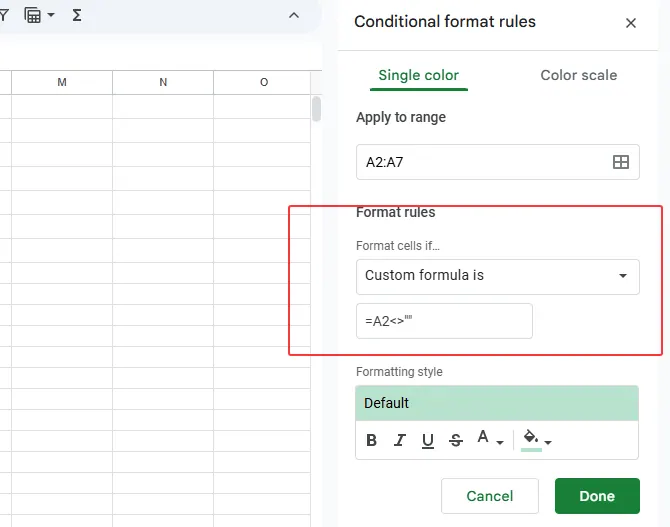670x527 pixels.
Task: Select column N header
Action: tap(163, 82)
